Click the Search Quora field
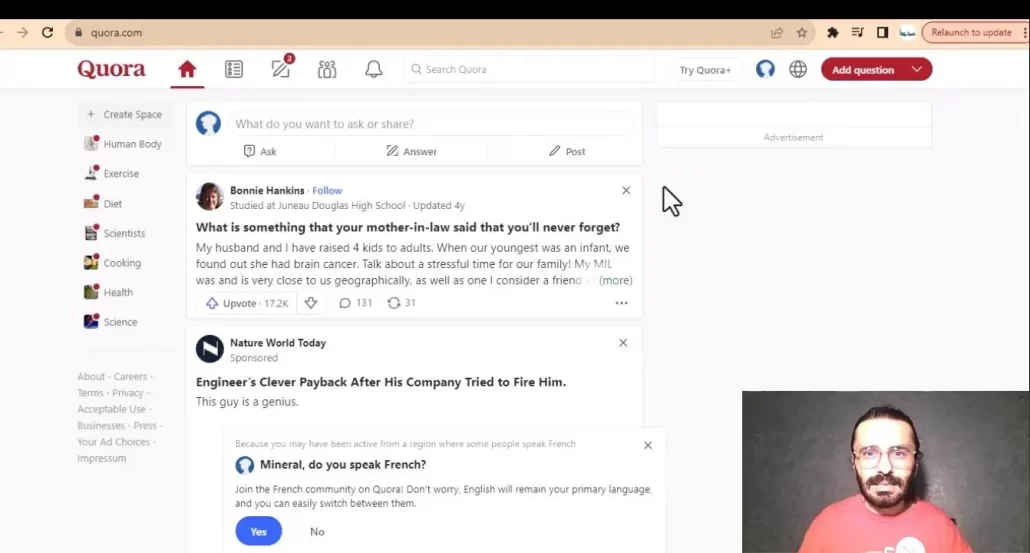The width and height of the screenshot is (1030, 553). [x=530, y=69]
